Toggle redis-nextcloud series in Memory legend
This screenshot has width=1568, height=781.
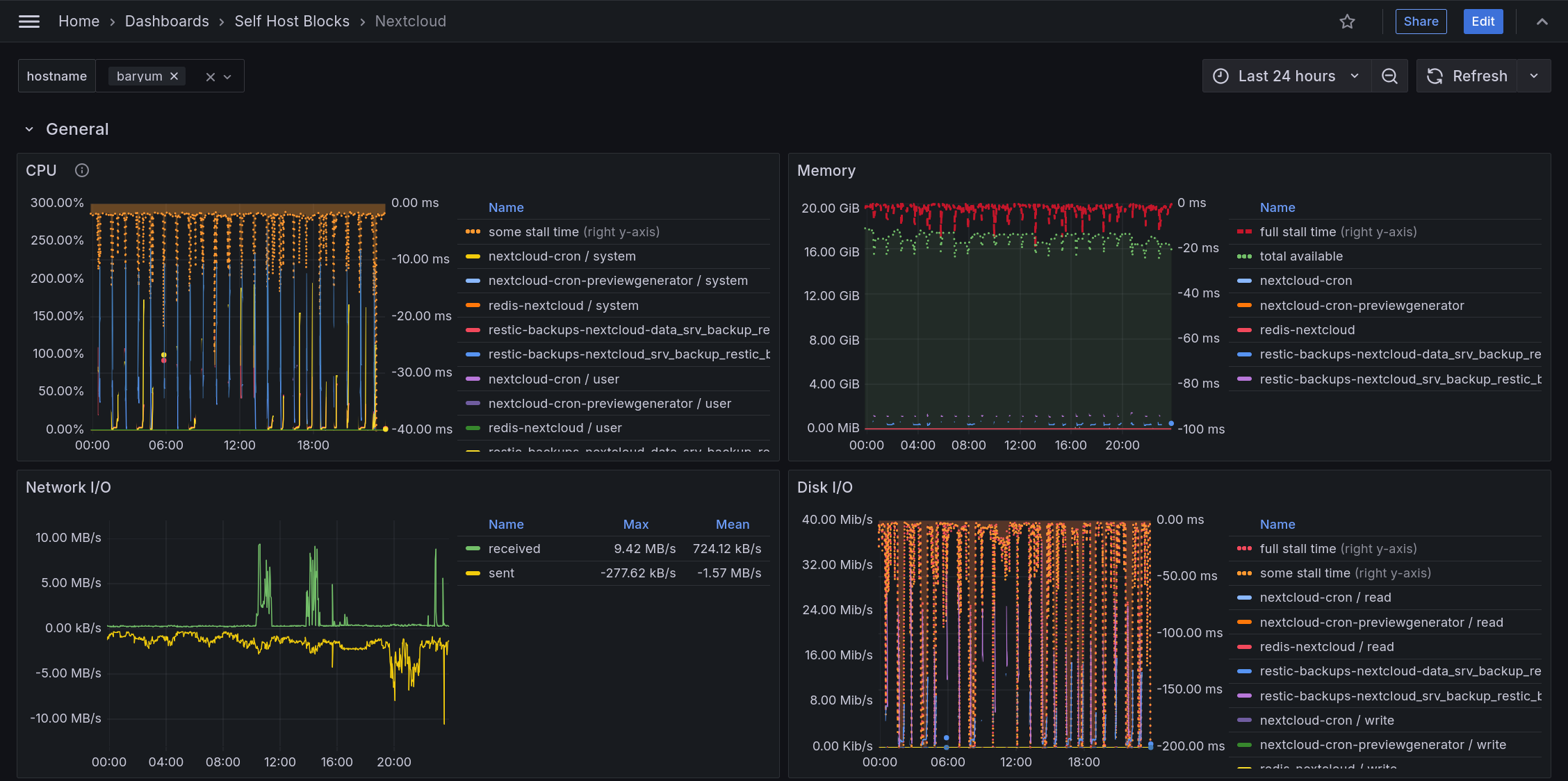1307,330
